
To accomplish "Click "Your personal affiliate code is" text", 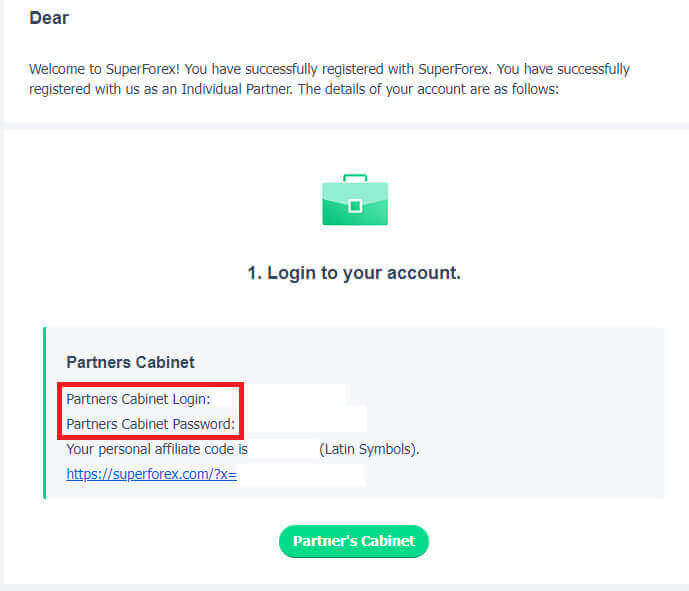I will coord(156,449).
